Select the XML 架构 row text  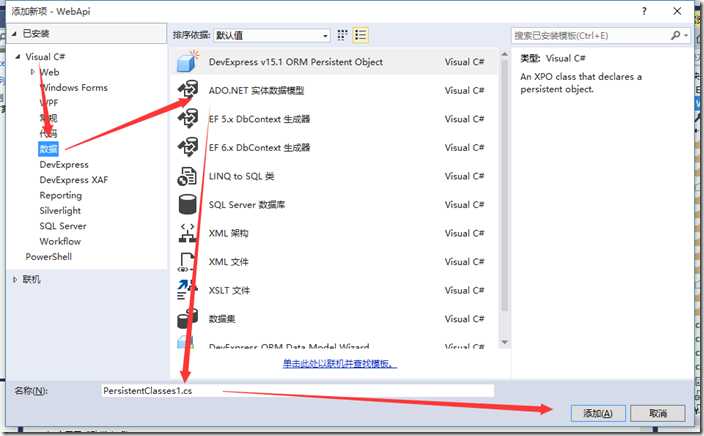tap(228, 233)
